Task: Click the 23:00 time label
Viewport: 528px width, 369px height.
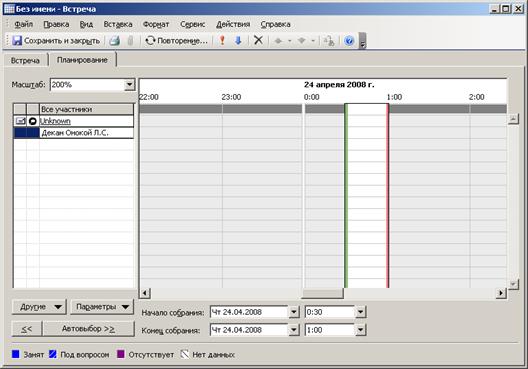Action: click(x=231, y=97)
